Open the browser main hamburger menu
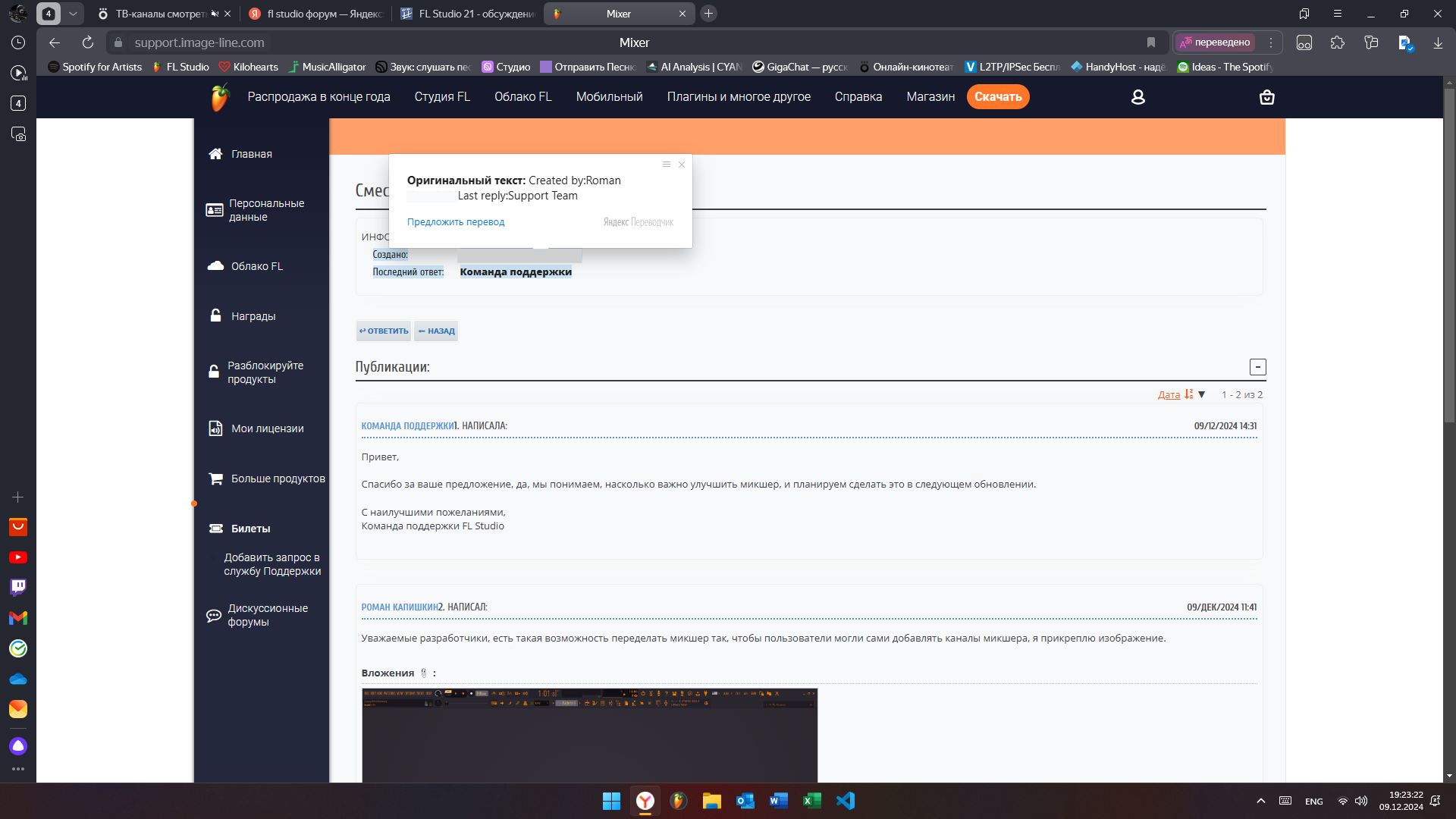The image size is (1456, 819). coord(1338,14)
